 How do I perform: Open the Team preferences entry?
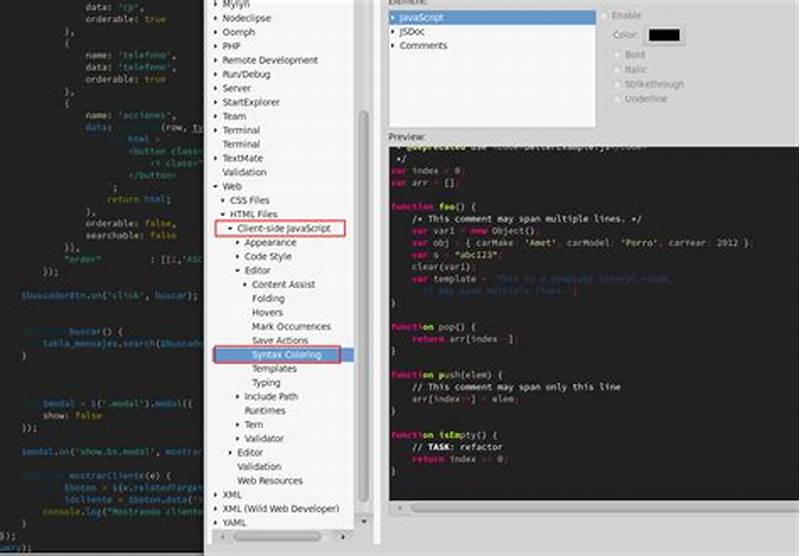click(234, 116)
